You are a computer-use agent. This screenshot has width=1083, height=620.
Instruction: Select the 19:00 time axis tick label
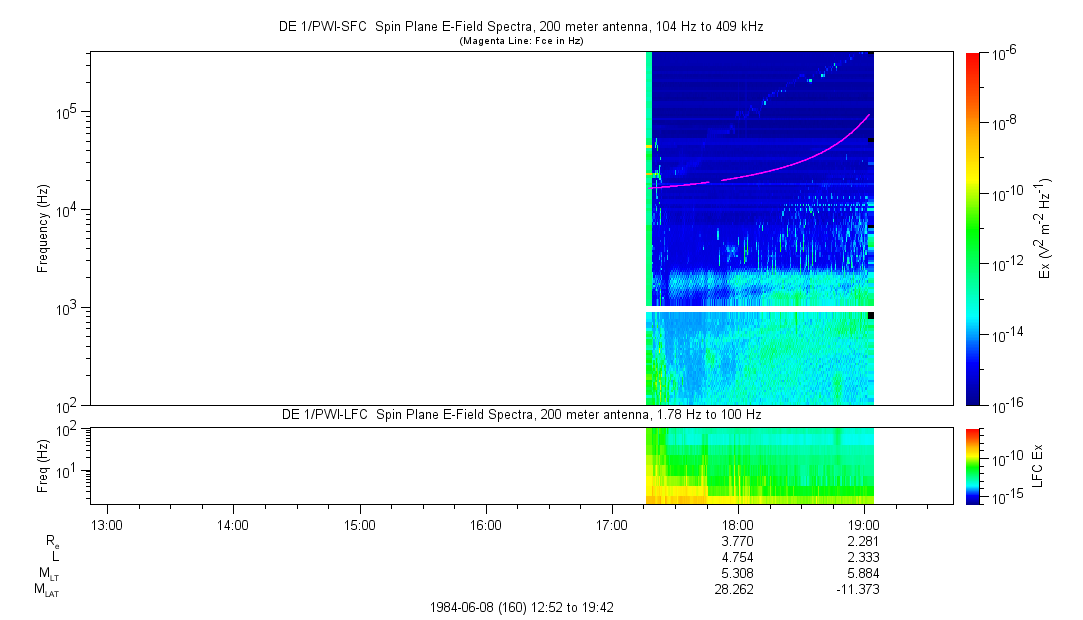pyautogui.click(x=863, y=524)
